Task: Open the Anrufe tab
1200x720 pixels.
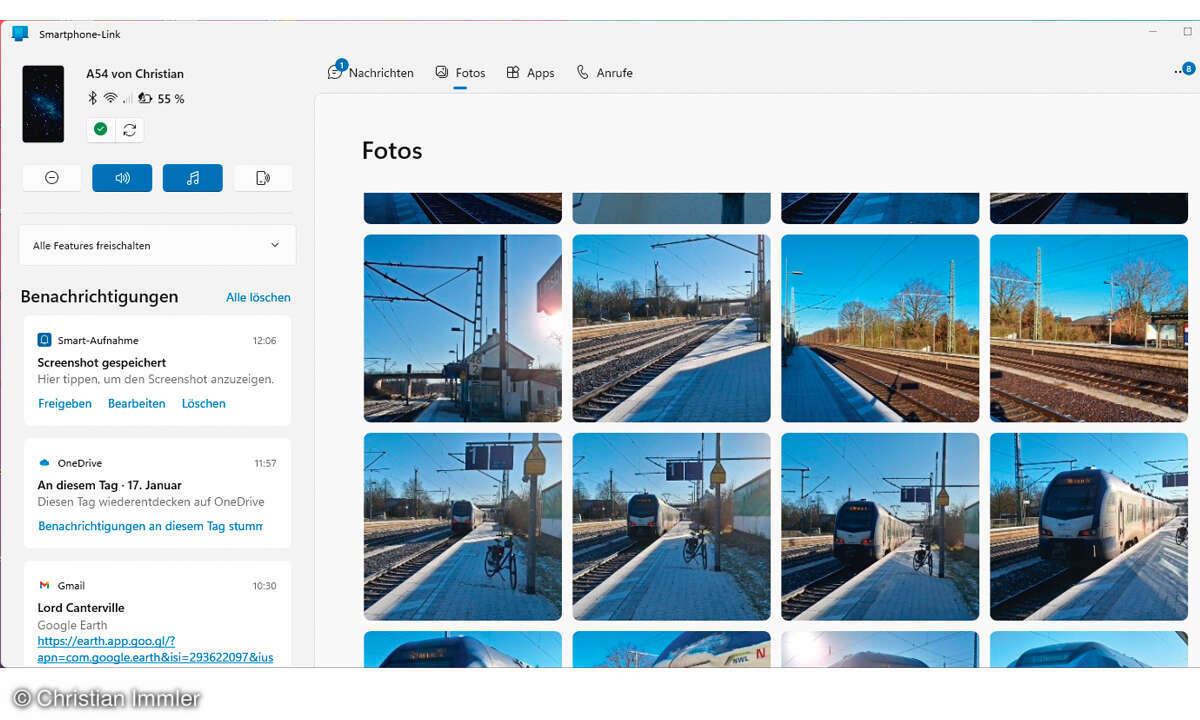Action: coord(604,73)
